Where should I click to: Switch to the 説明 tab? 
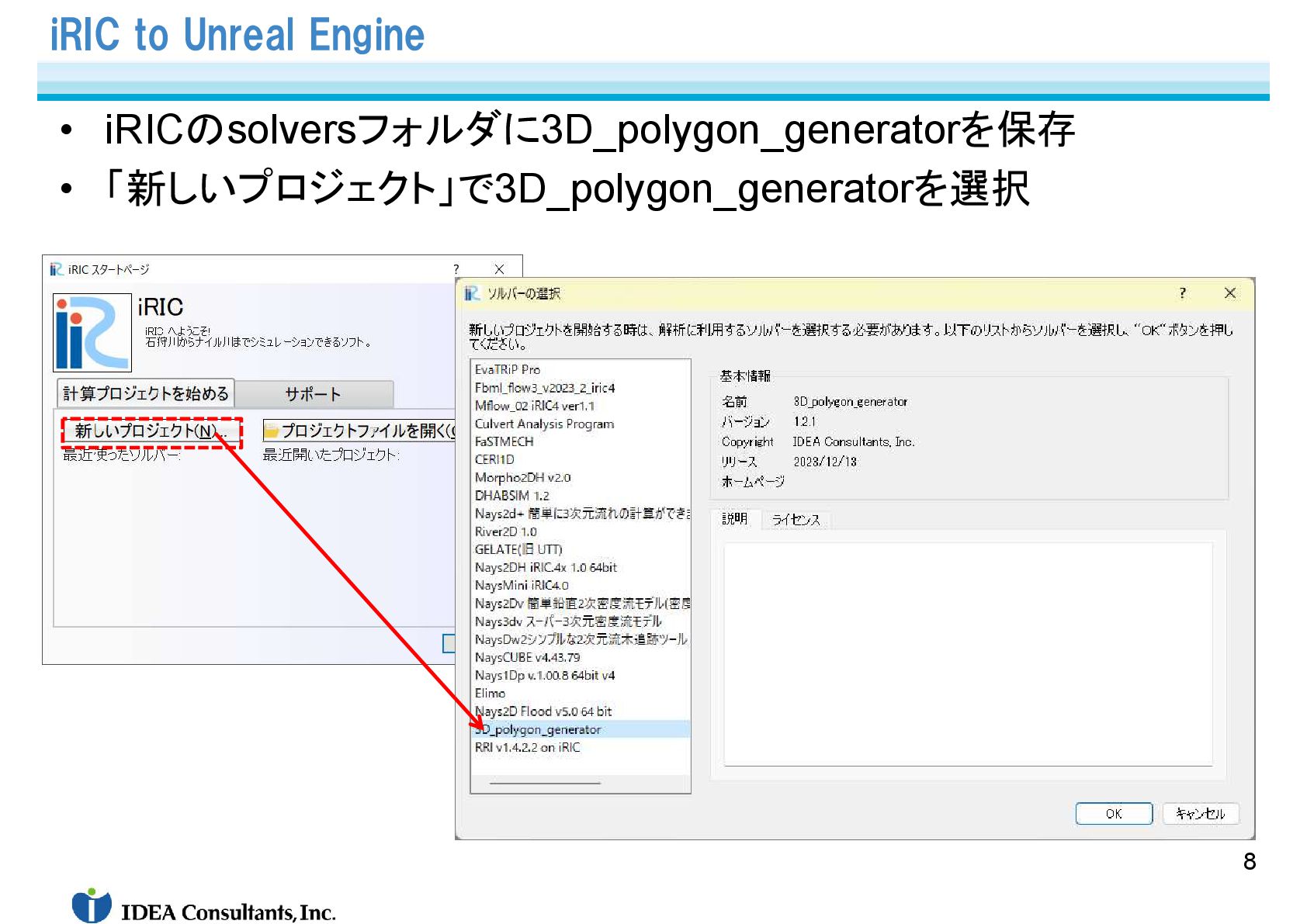[735, 518]
